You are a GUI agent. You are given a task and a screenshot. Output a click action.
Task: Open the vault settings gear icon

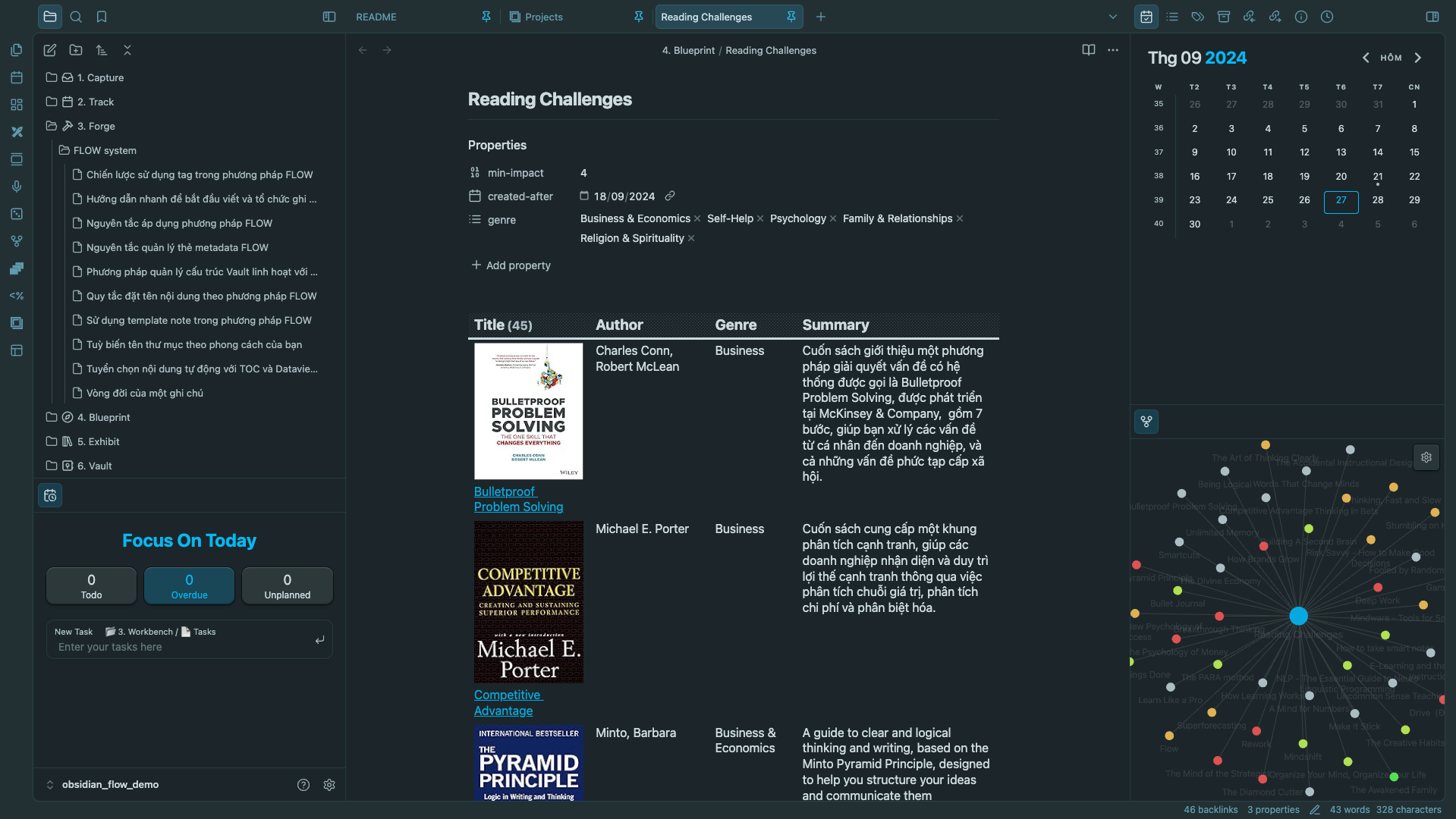(x=329, y=785)
